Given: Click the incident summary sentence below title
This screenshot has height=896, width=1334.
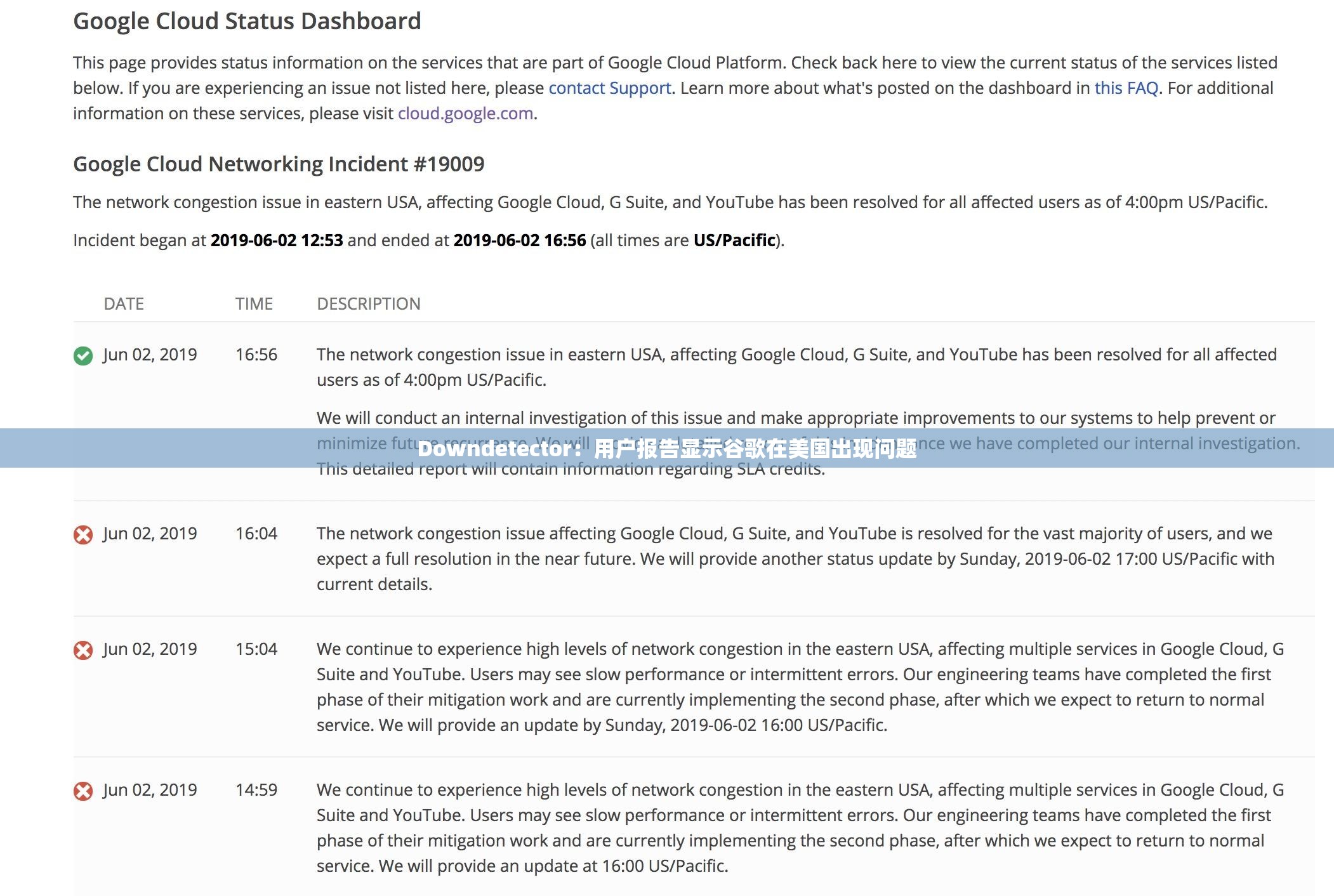Looking at the screenshot, I should point(670,202).
